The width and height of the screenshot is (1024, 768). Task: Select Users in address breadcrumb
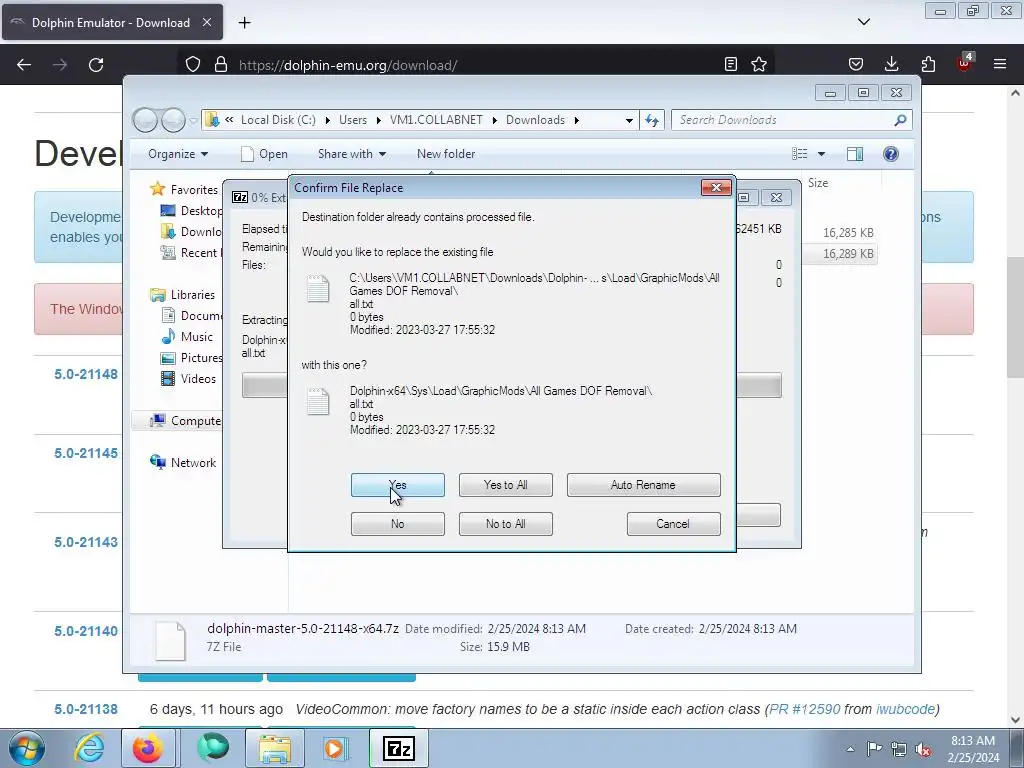(353, 120)
